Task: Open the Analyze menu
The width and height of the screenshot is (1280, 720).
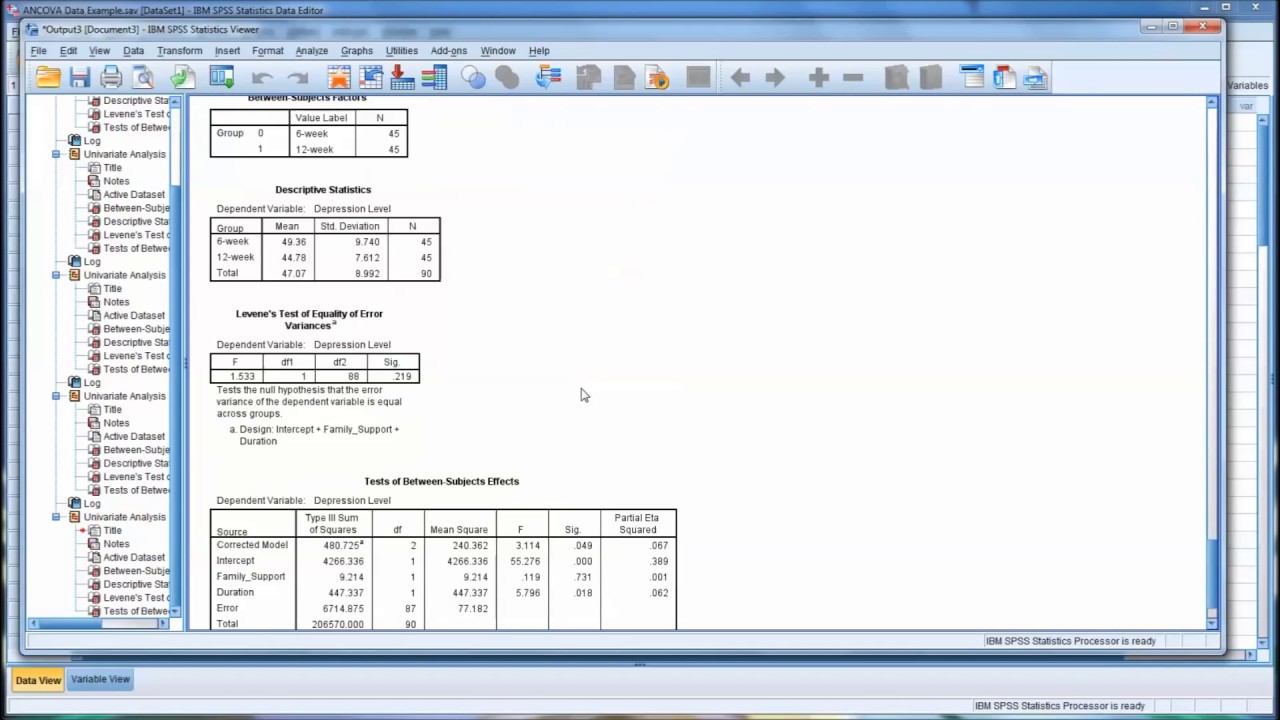Action: pyautogui.click(x=311, y=51)
